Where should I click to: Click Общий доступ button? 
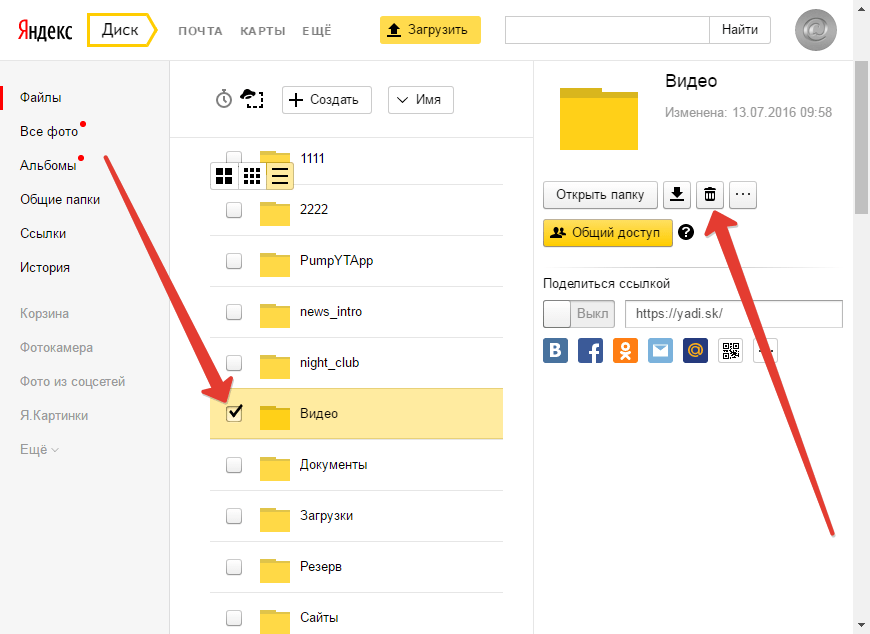[x=608, y=233]
